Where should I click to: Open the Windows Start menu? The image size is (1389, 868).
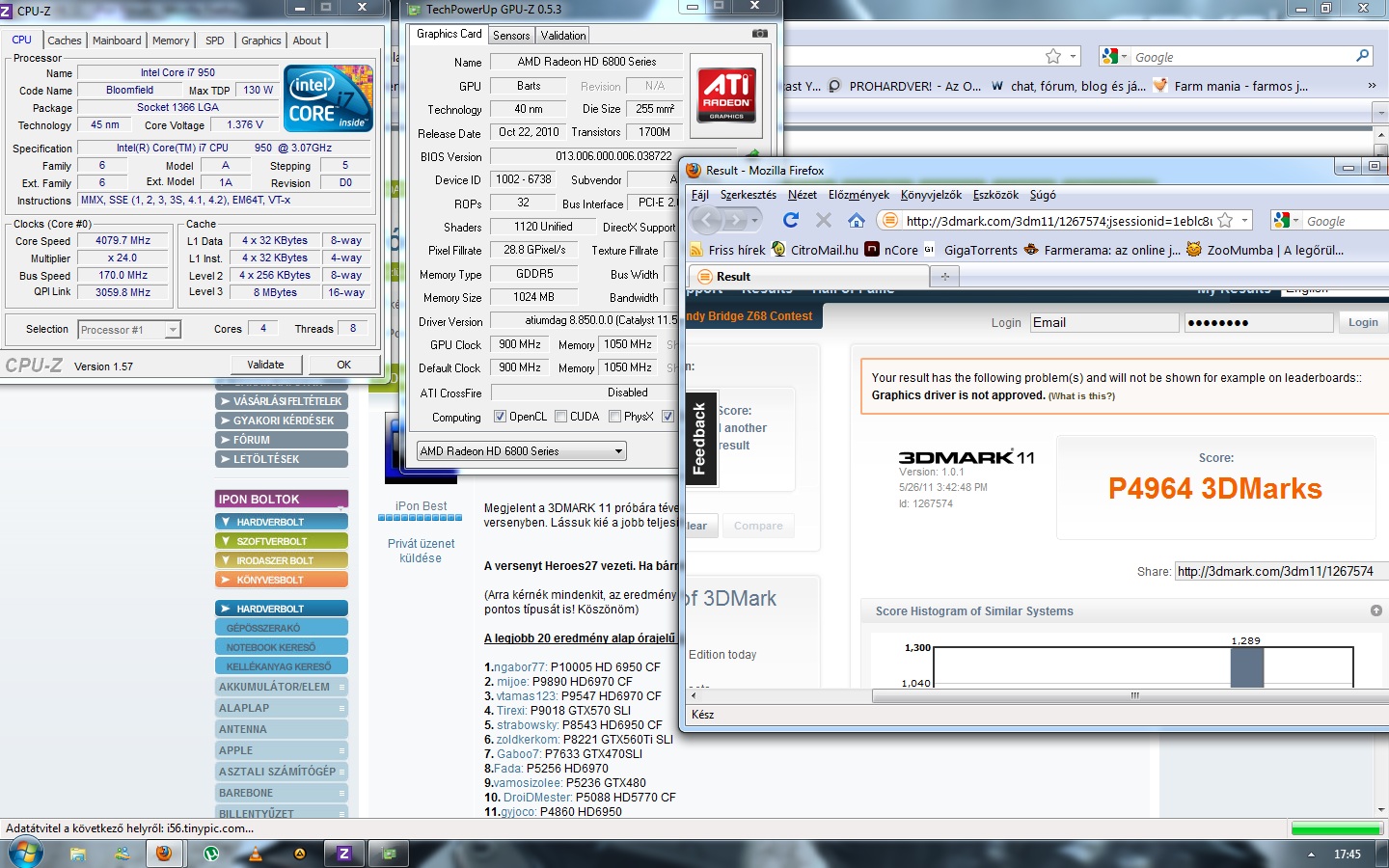click(x=25, y=854)
